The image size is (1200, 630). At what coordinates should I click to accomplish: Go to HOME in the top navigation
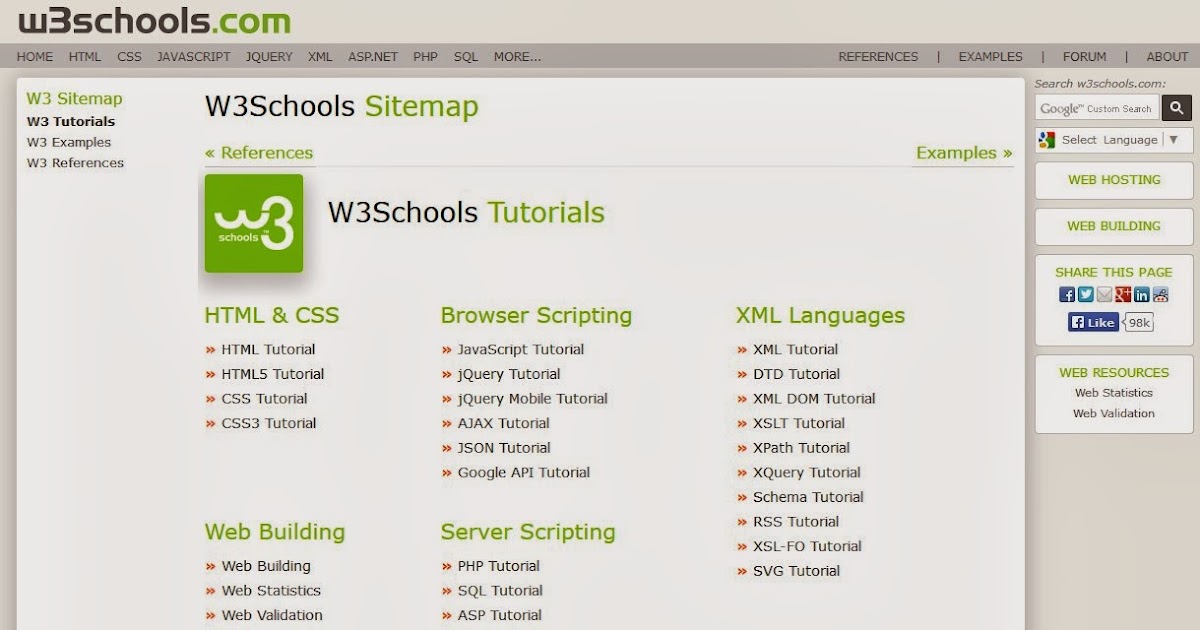click(x=35, y=57)
